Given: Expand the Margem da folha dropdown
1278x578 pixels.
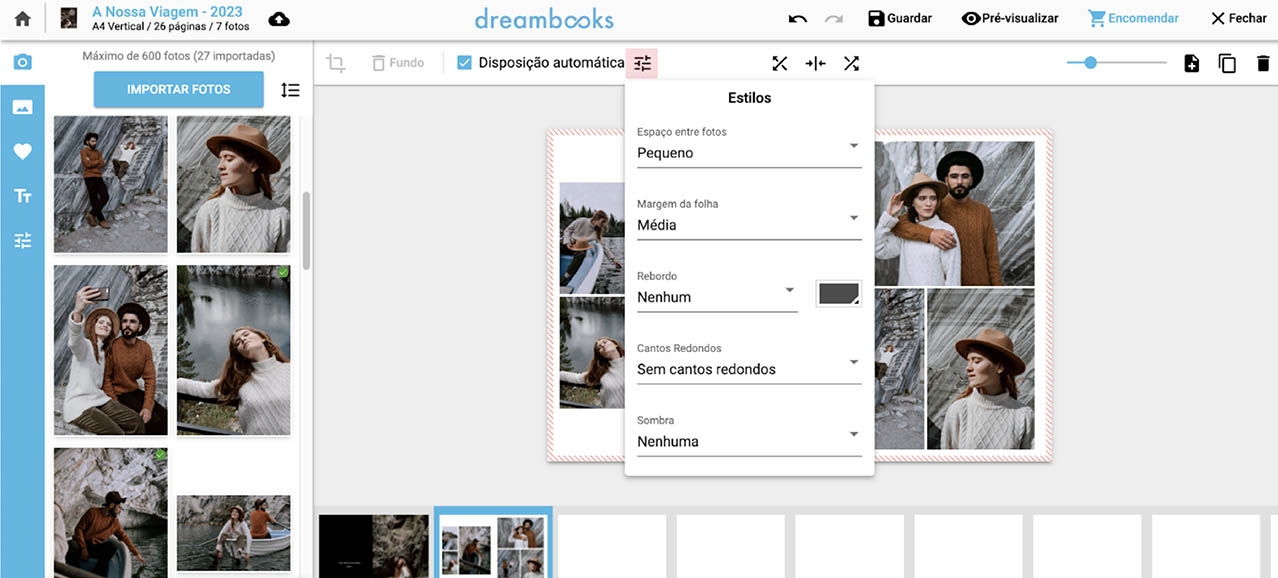Looking at the screenshot, I should click(748, 225).
